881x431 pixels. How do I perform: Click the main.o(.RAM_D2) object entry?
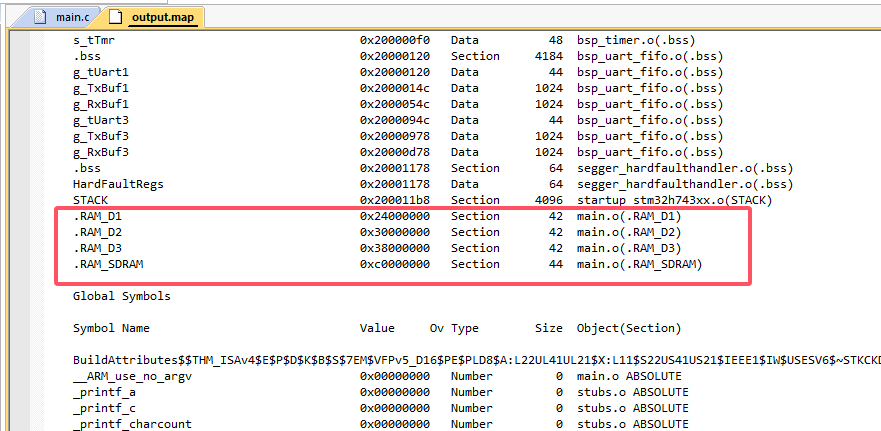coord(629,232)
